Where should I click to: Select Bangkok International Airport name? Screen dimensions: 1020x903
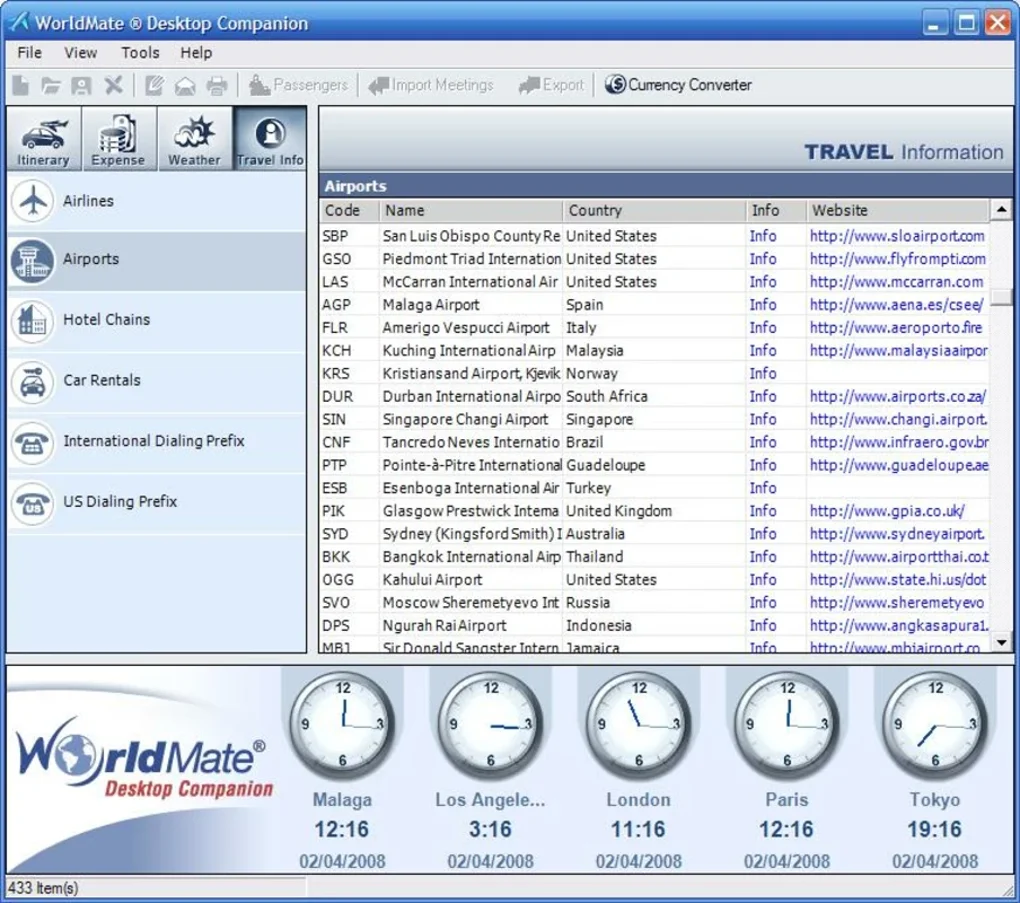click(472, 557)
